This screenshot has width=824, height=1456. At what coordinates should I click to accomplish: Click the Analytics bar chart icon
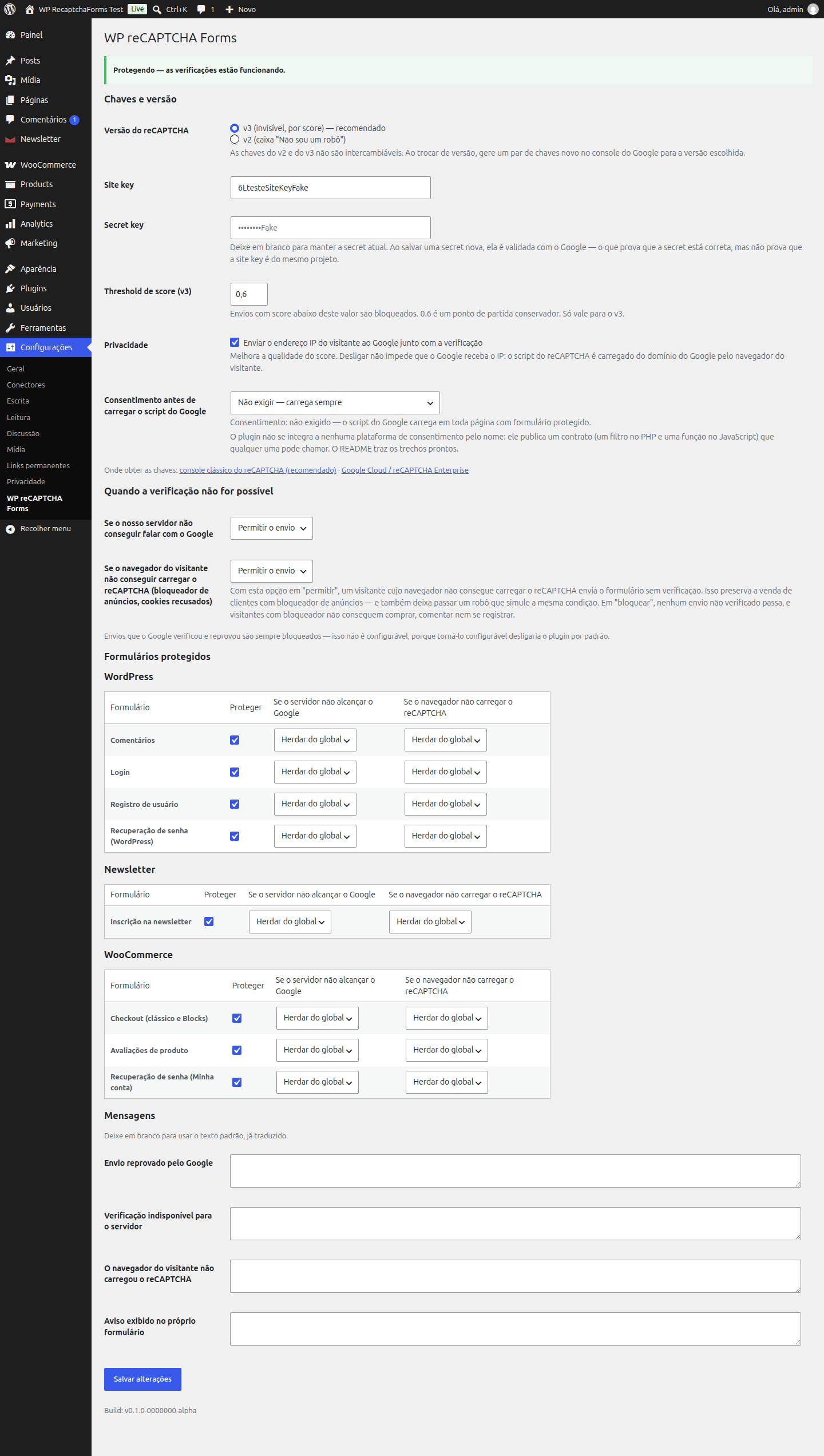[x=10, y=224]
